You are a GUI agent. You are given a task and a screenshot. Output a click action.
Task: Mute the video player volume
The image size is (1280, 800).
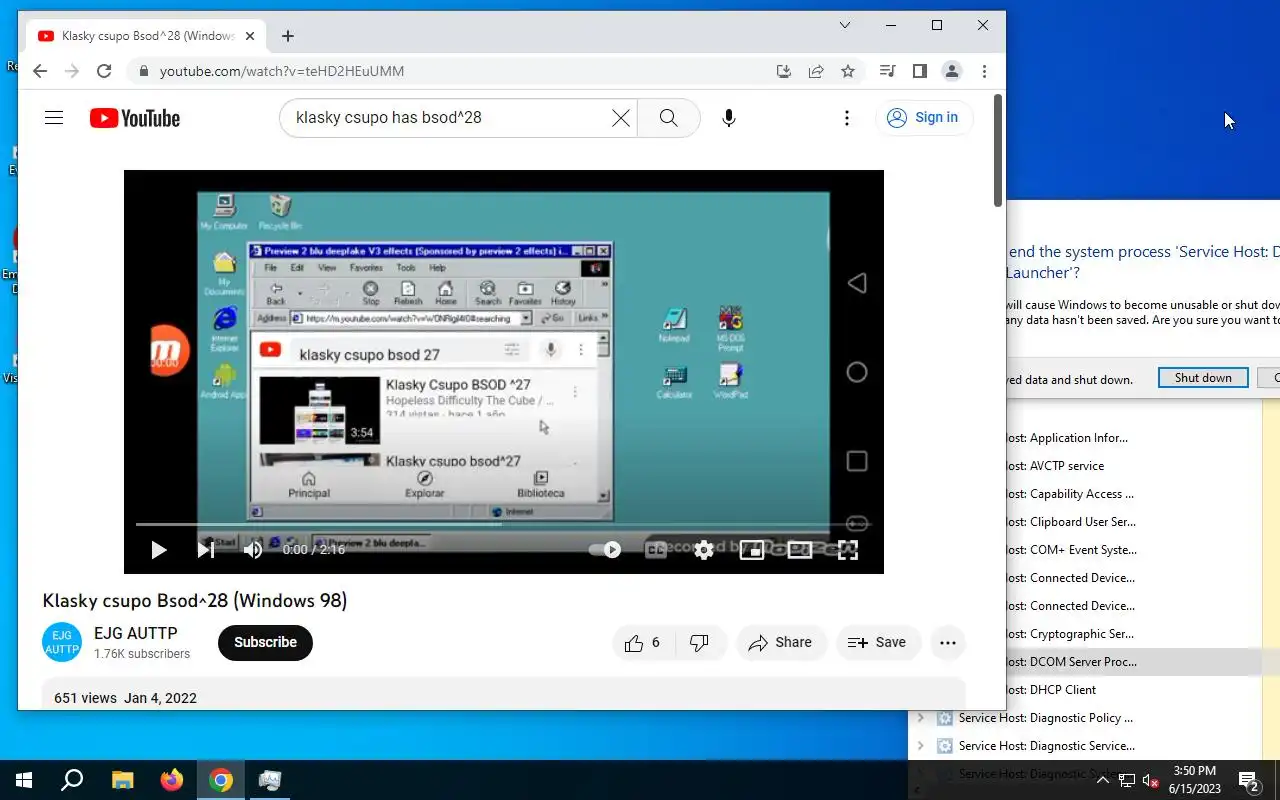pos(253,549)
